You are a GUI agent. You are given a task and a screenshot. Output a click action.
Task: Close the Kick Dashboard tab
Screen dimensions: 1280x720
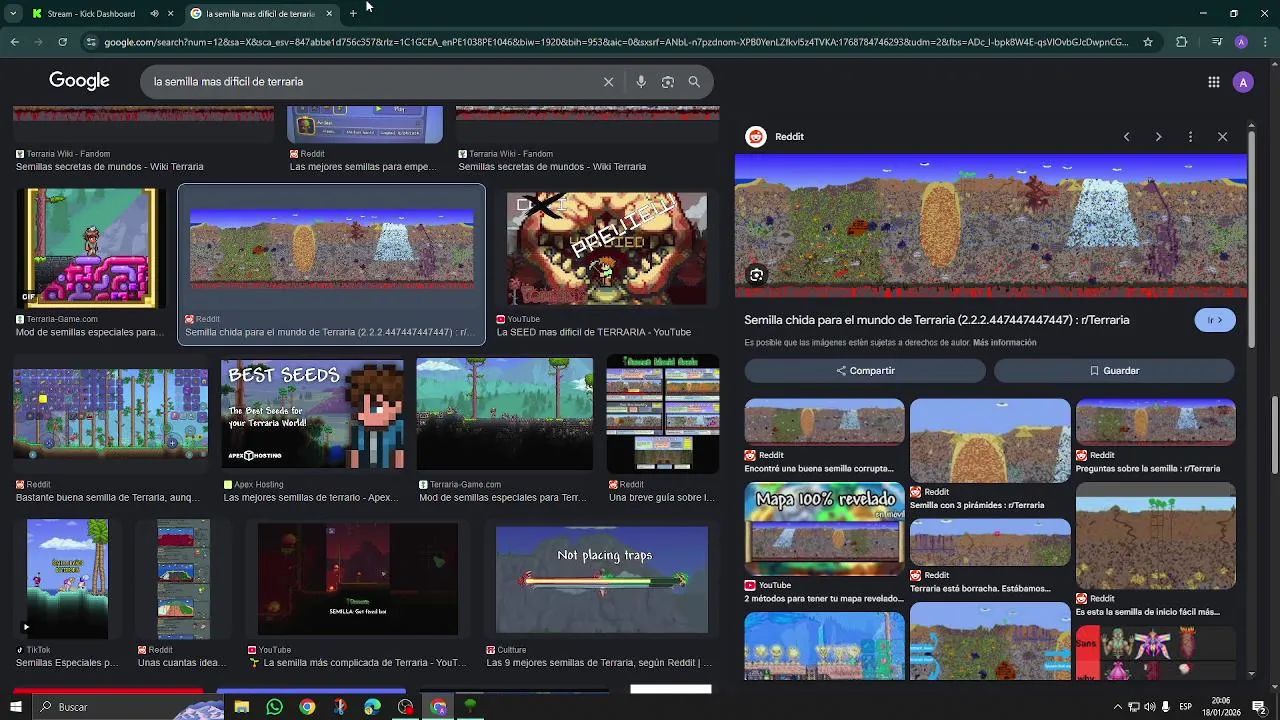(170, 14)
